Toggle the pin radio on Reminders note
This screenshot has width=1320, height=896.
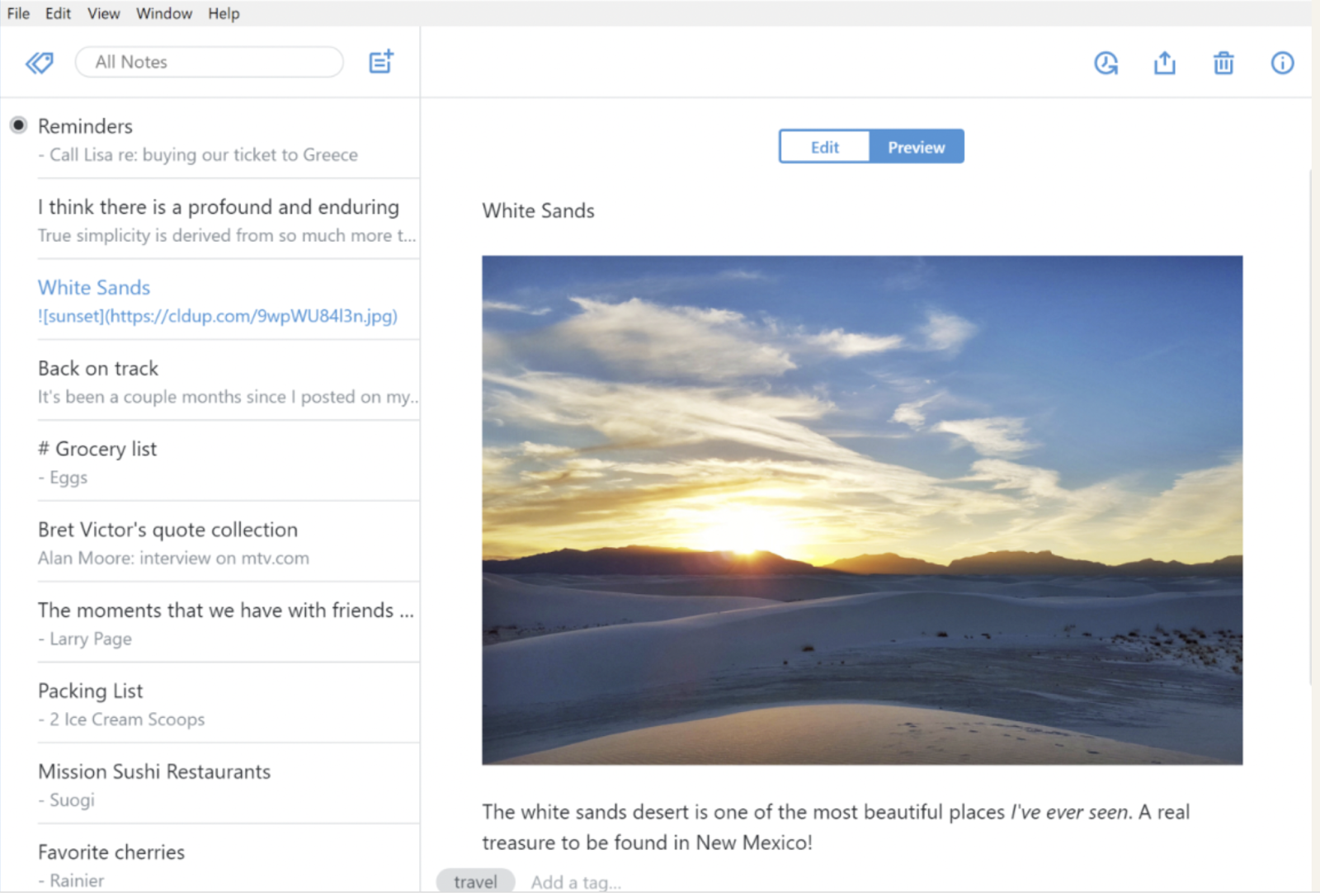click(18, 125)
